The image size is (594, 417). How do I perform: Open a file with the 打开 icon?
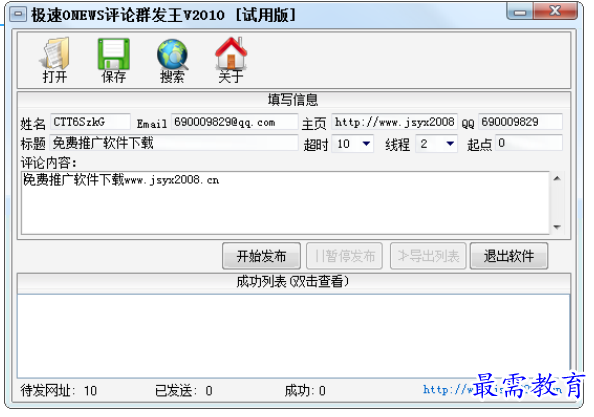click(x=55, y=61)
